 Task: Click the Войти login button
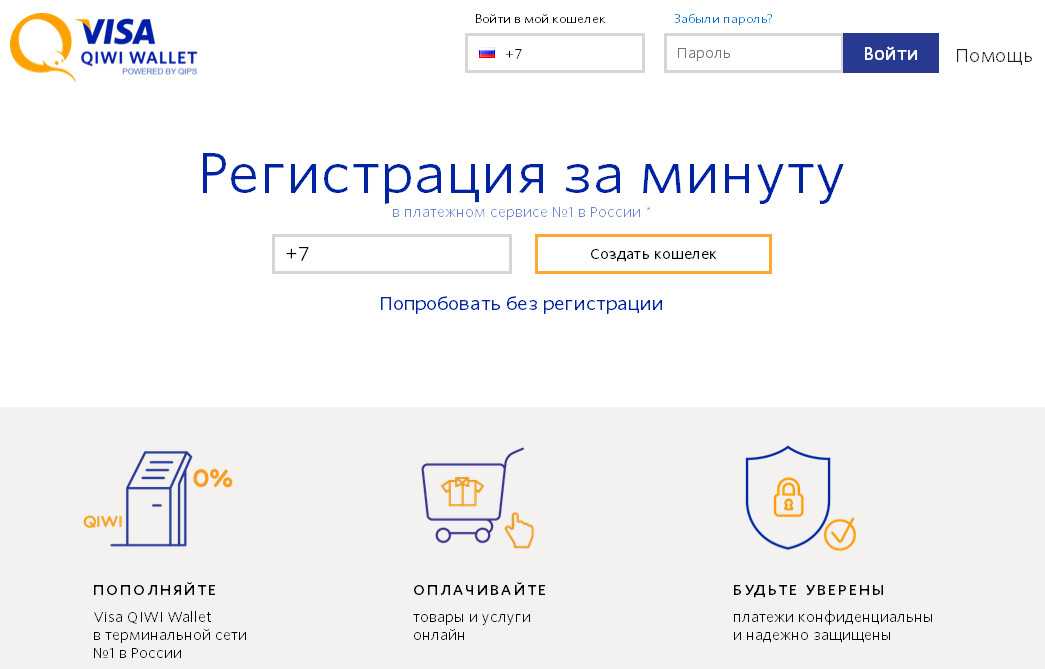click(x=890, y=53)
